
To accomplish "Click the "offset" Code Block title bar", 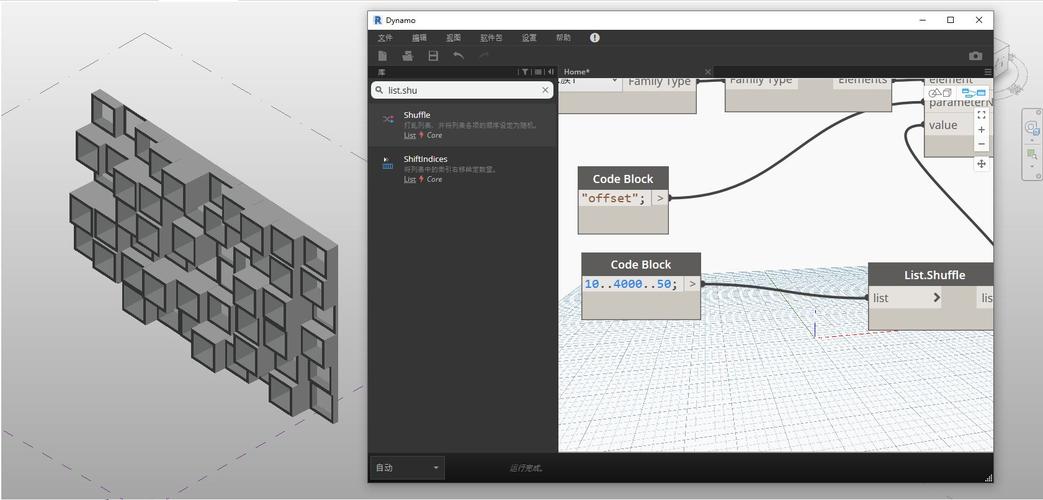I will [623, 179].
